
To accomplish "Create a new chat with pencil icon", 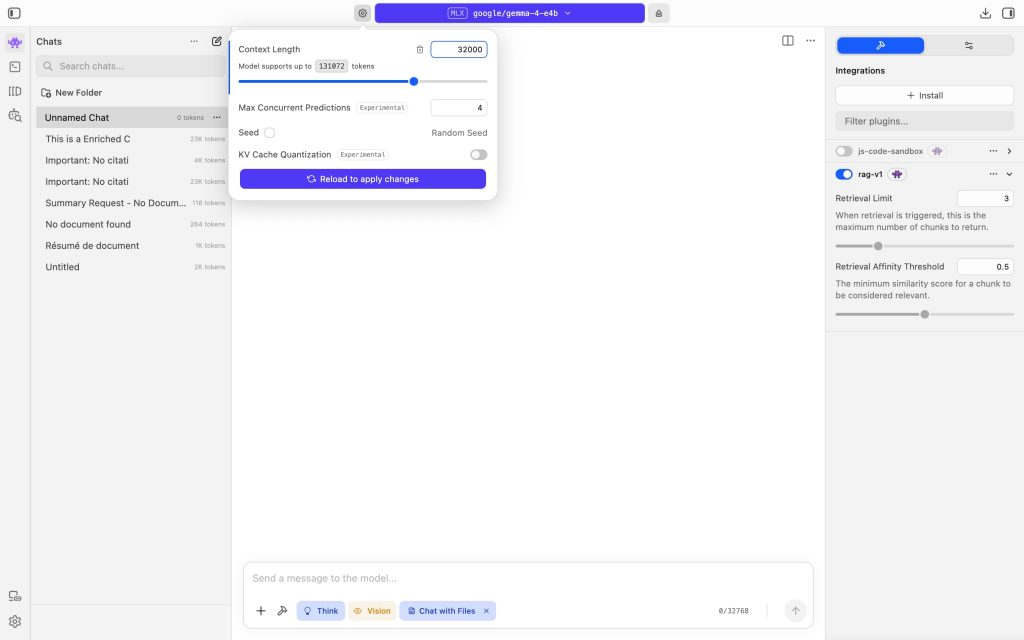I will [x=216, y=41].
